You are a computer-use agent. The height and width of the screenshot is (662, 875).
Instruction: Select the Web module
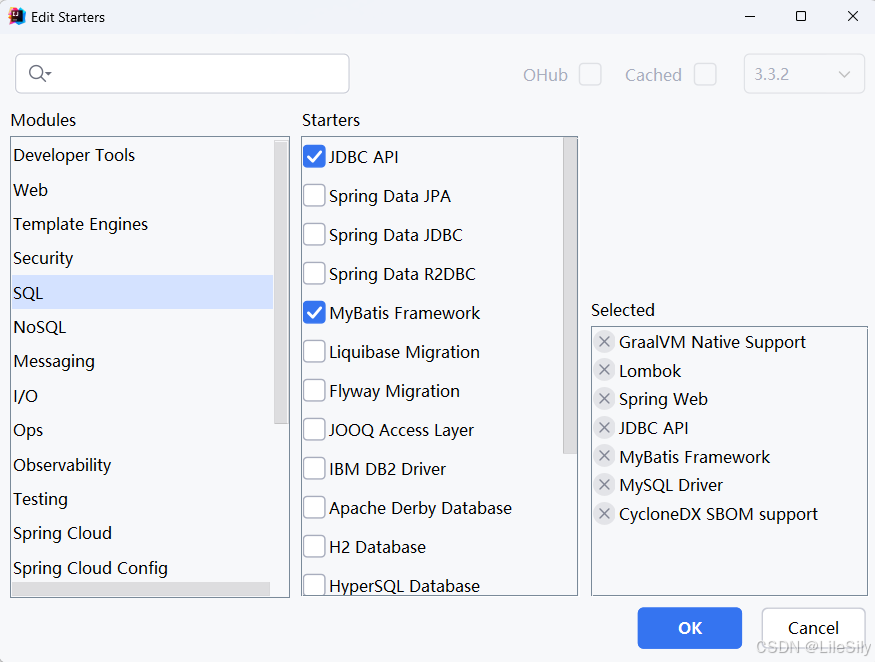coord(142,190)
